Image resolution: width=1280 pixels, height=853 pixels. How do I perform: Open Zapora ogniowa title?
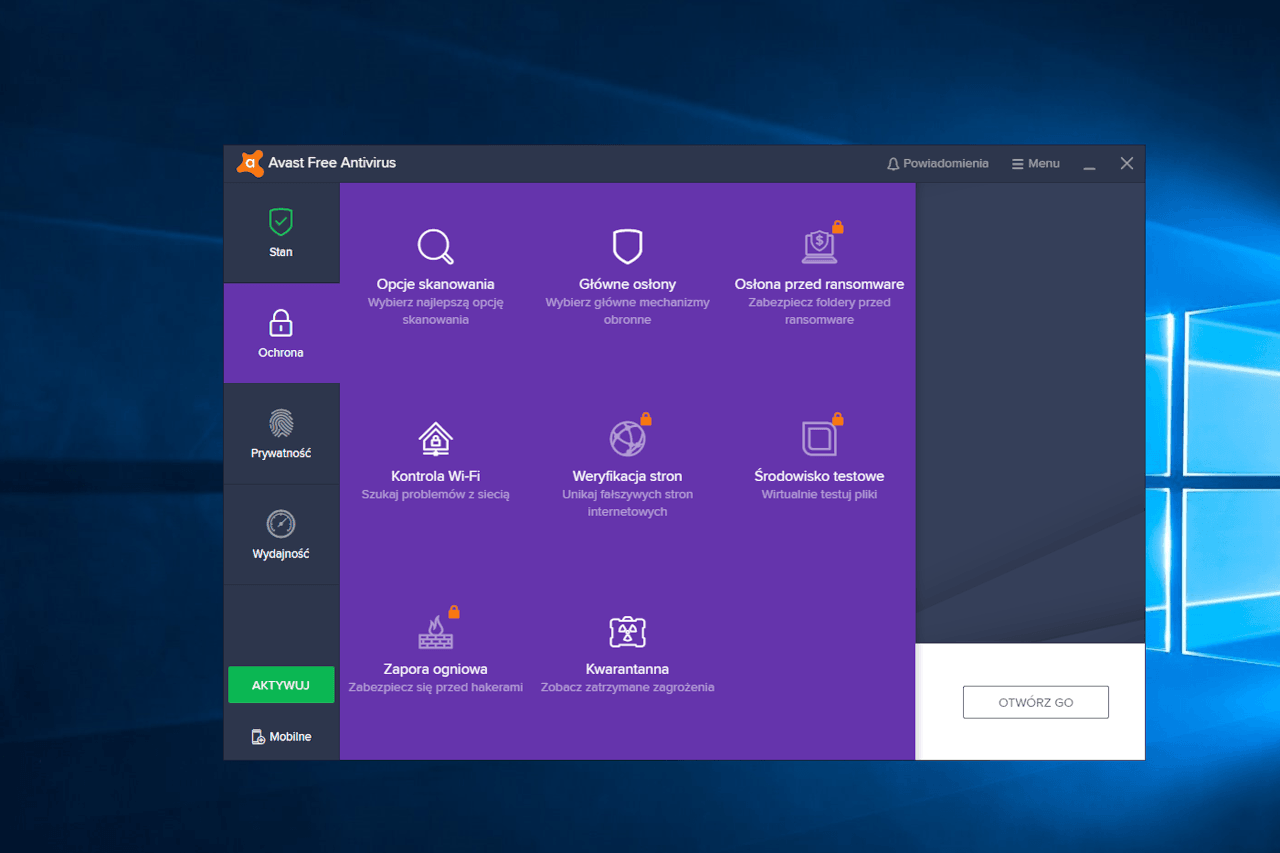(436, 669)
